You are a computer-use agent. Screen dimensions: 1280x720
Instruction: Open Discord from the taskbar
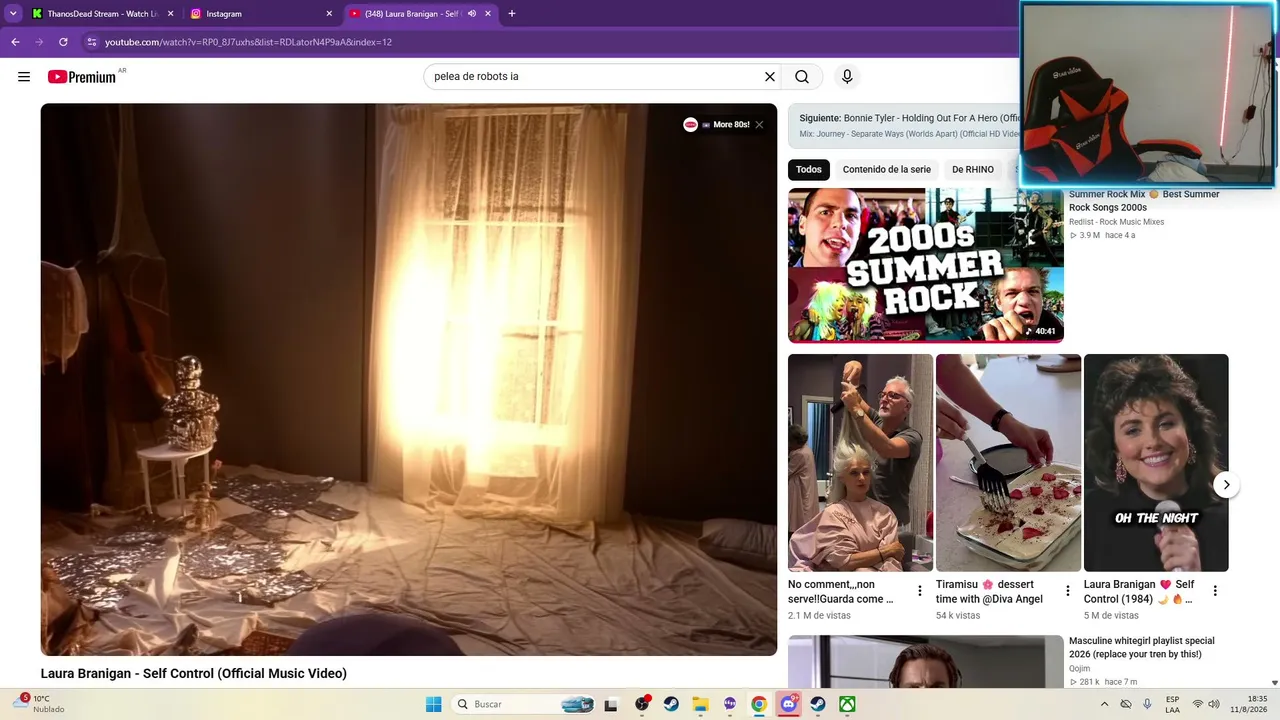(789, 704)
